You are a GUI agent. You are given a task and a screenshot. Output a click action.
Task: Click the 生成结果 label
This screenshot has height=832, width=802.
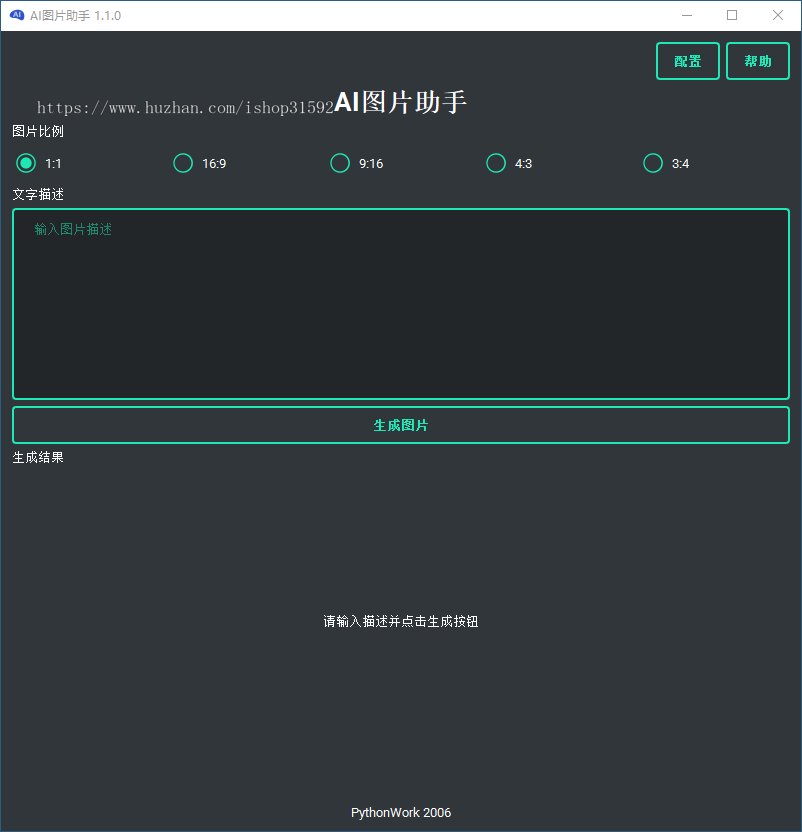(38, 457)
